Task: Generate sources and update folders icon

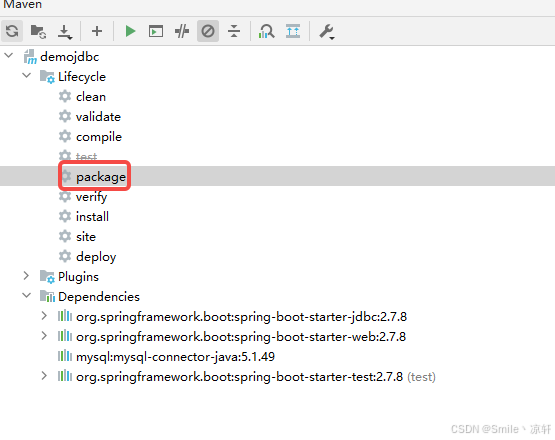Action: click(38, 31)
